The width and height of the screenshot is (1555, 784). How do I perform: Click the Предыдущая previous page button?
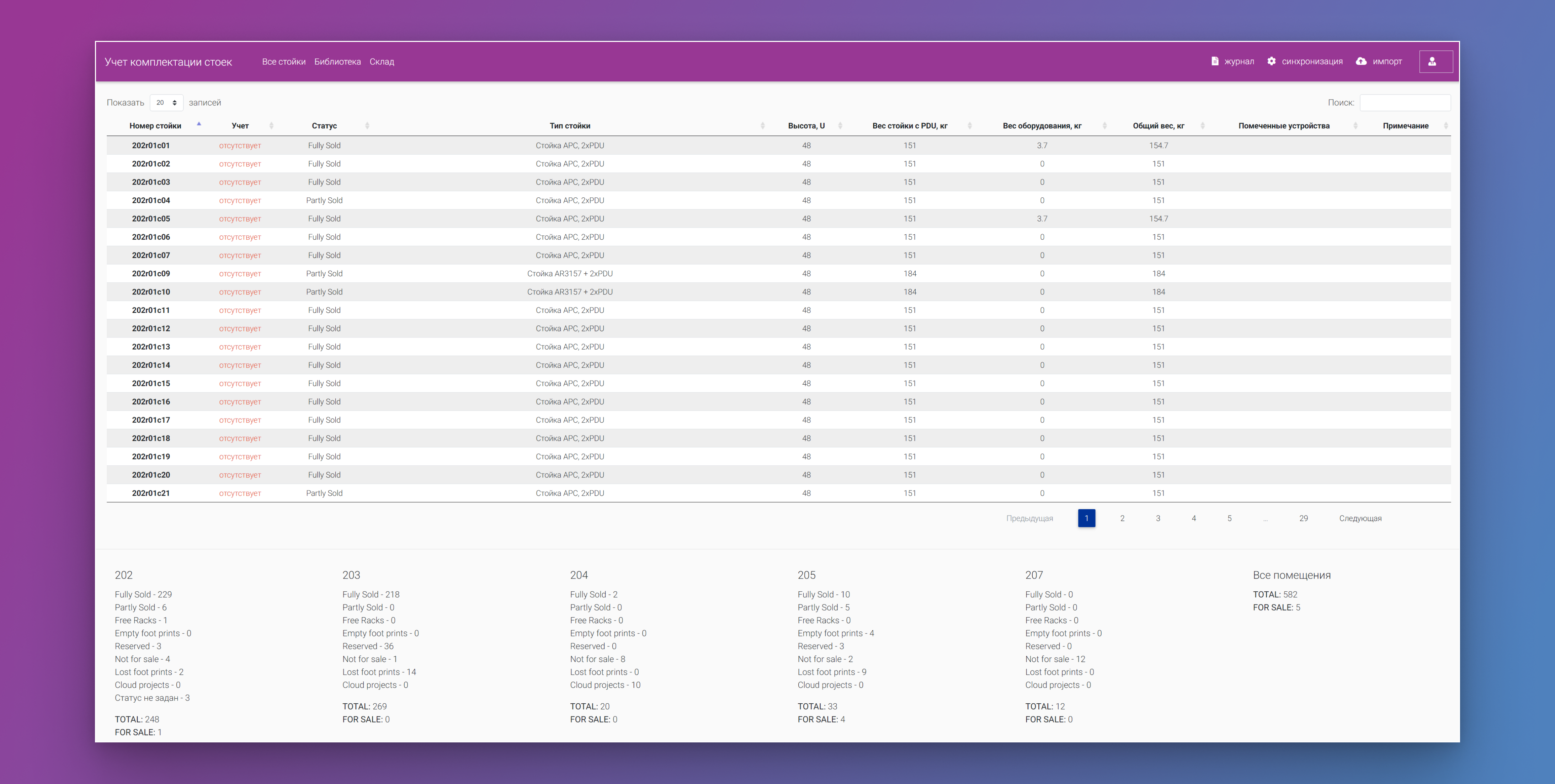coord(1029,518)
